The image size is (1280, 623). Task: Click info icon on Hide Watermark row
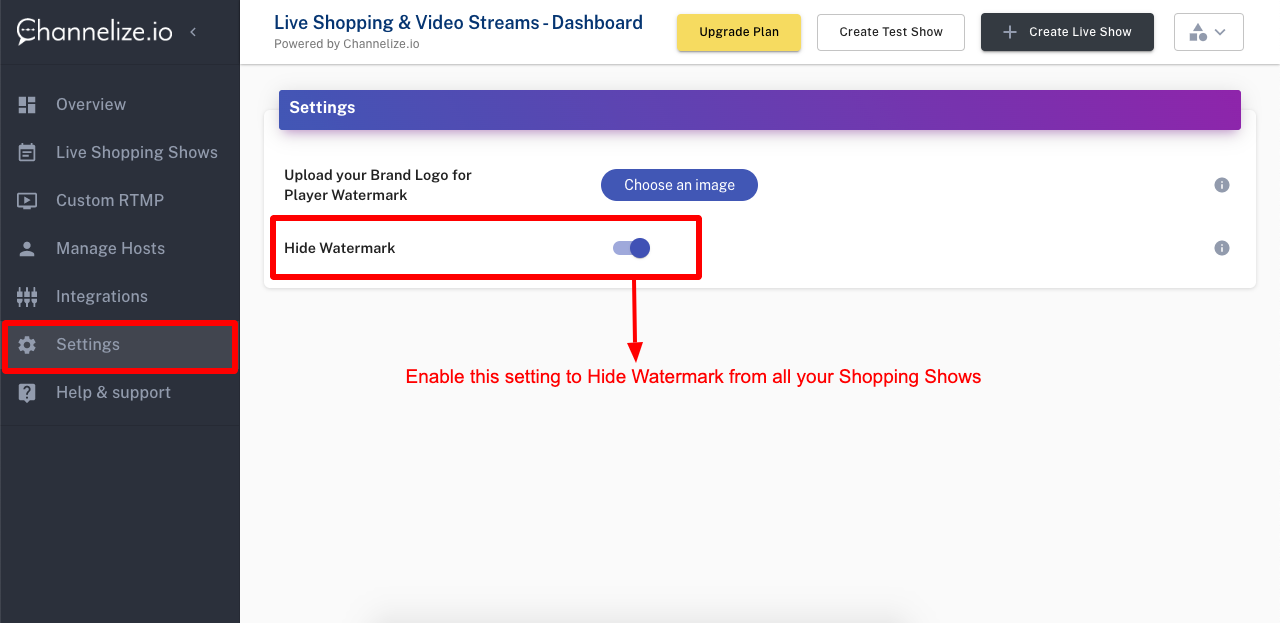tap(1221, 248)
